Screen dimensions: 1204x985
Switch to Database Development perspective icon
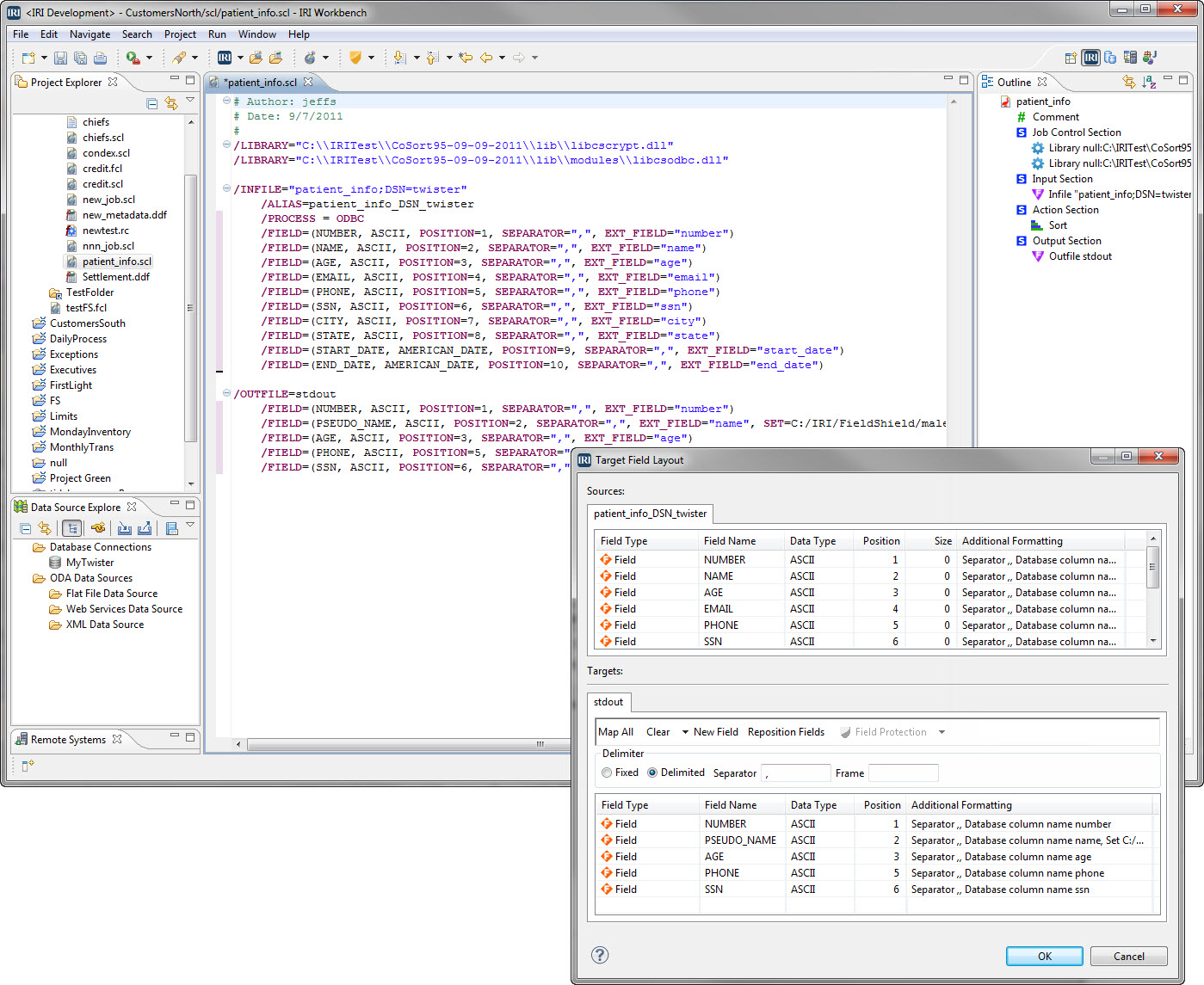(x=1110, y=58)
